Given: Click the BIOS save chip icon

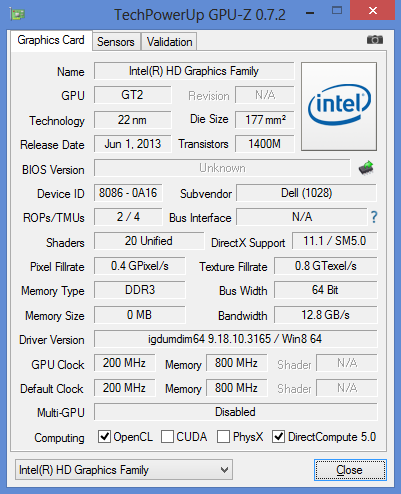Looking at the screenshot, I should (x=366, y=168).
